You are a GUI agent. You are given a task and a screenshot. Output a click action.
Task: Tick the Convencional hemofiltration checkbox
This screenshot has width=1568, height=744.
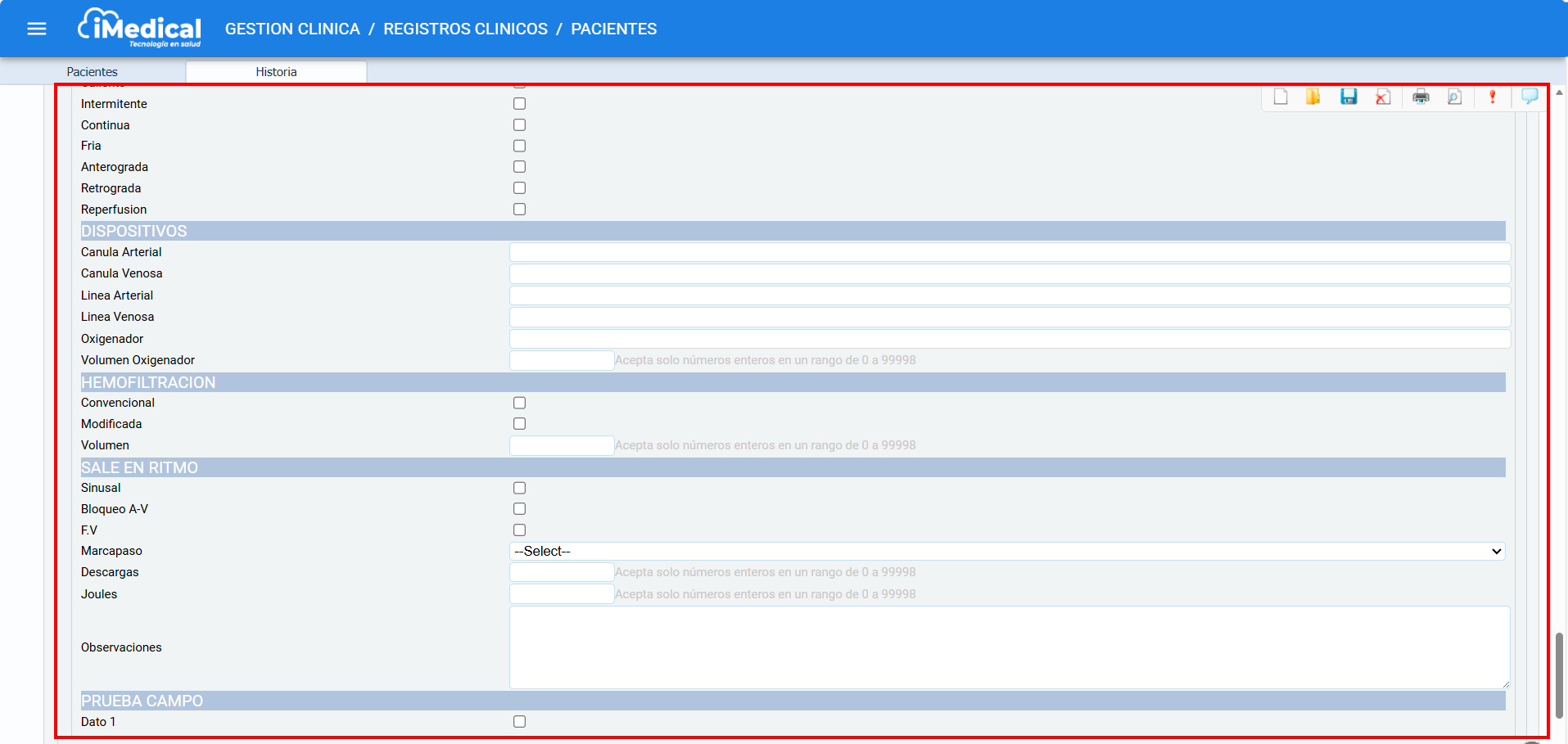click(519, 403)
